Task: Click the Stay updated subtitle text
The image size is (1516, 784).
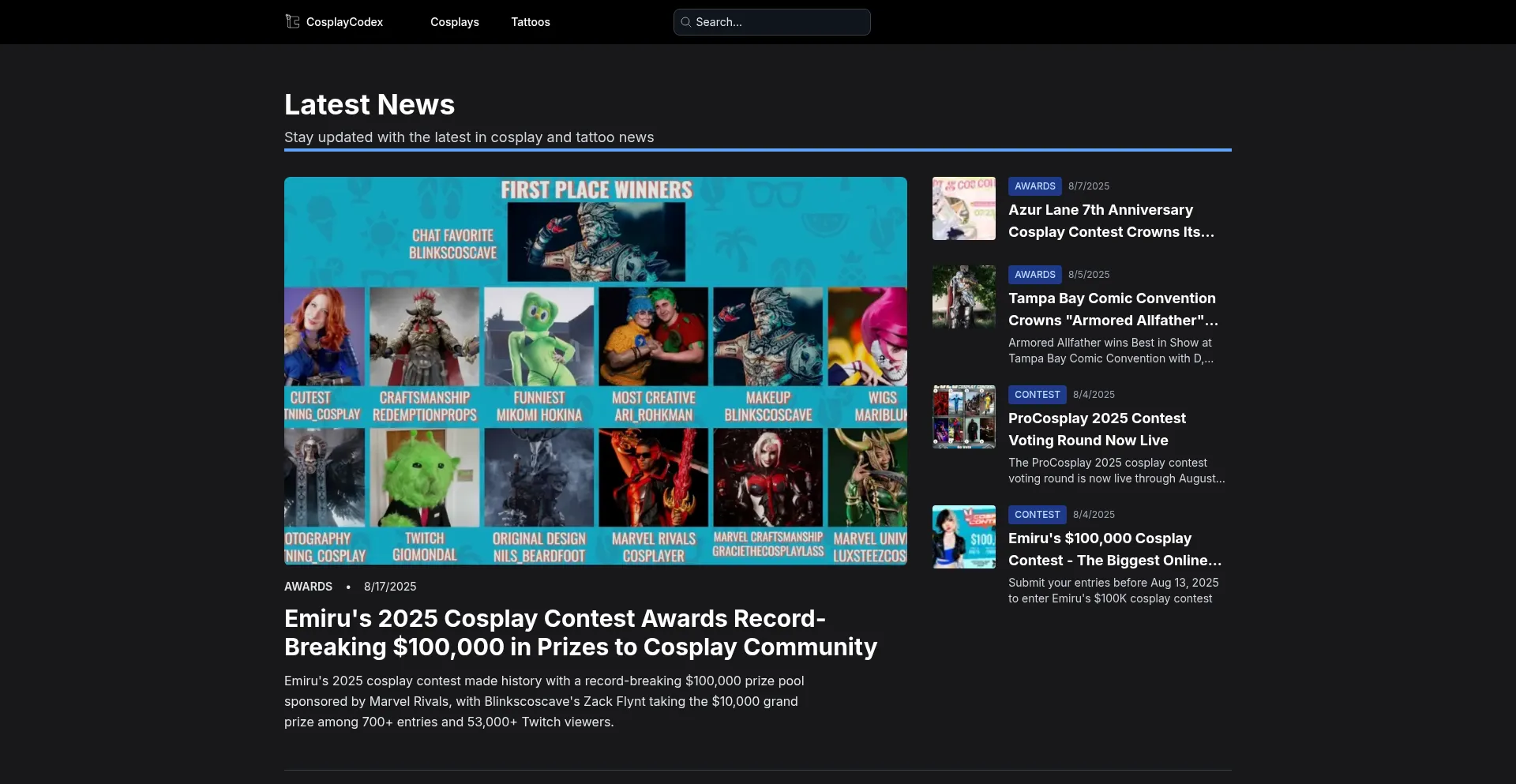Action: pyautogui.click(x=469, y=137)
